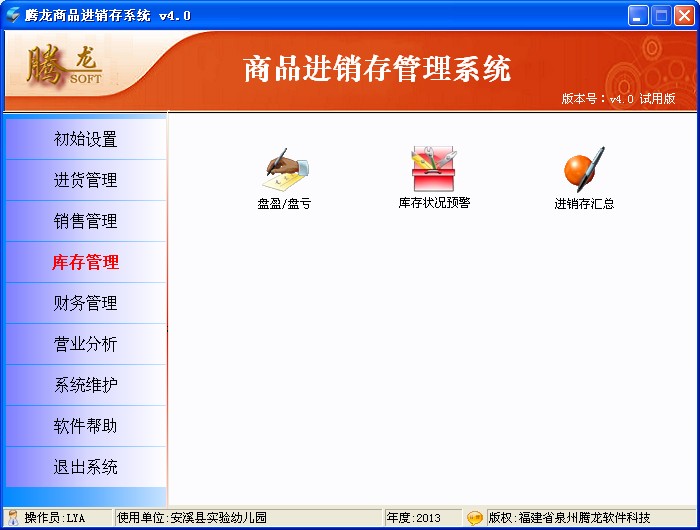Click the chat bubble icon in status bar

(474, 518)
